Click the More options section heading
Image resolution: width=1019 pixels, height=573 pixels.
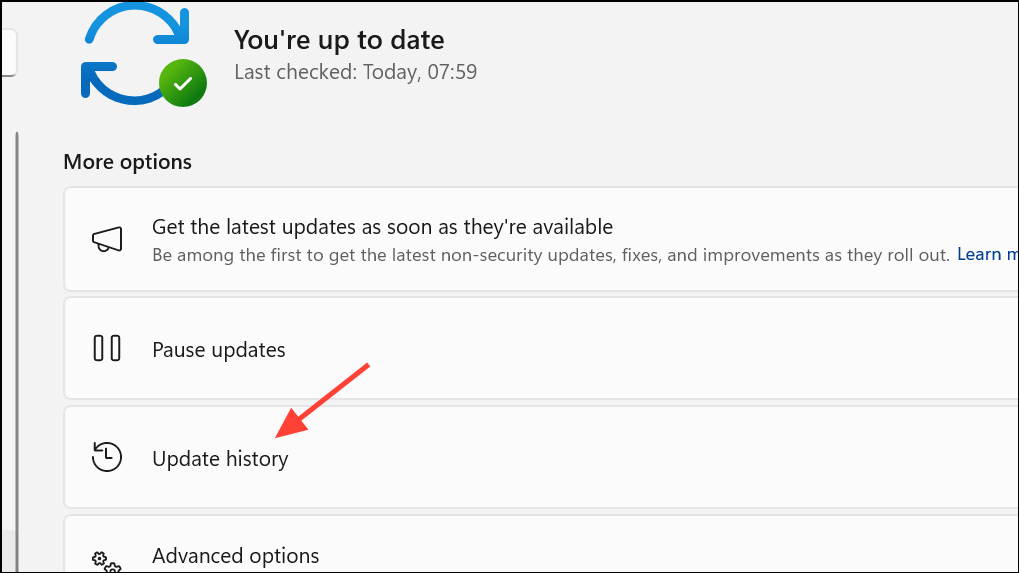tap(127, 162)
